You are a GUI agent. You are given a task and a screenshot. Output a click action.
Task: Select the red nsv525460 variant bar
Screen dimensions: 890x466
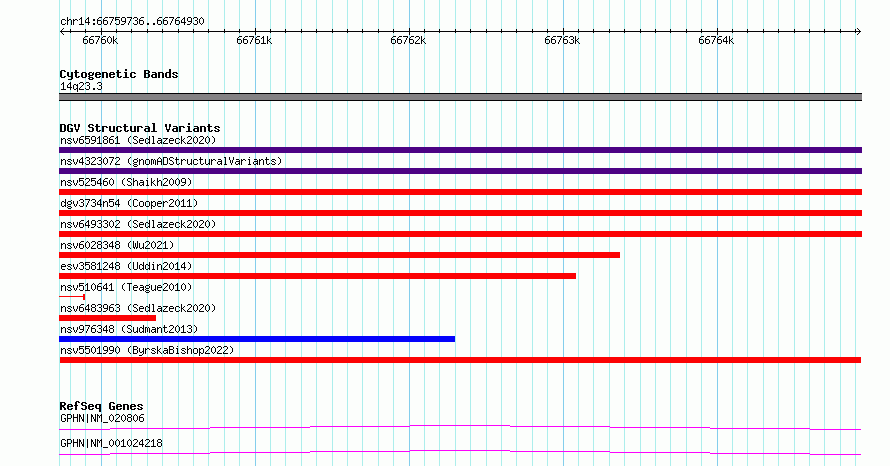pos(460,192)
